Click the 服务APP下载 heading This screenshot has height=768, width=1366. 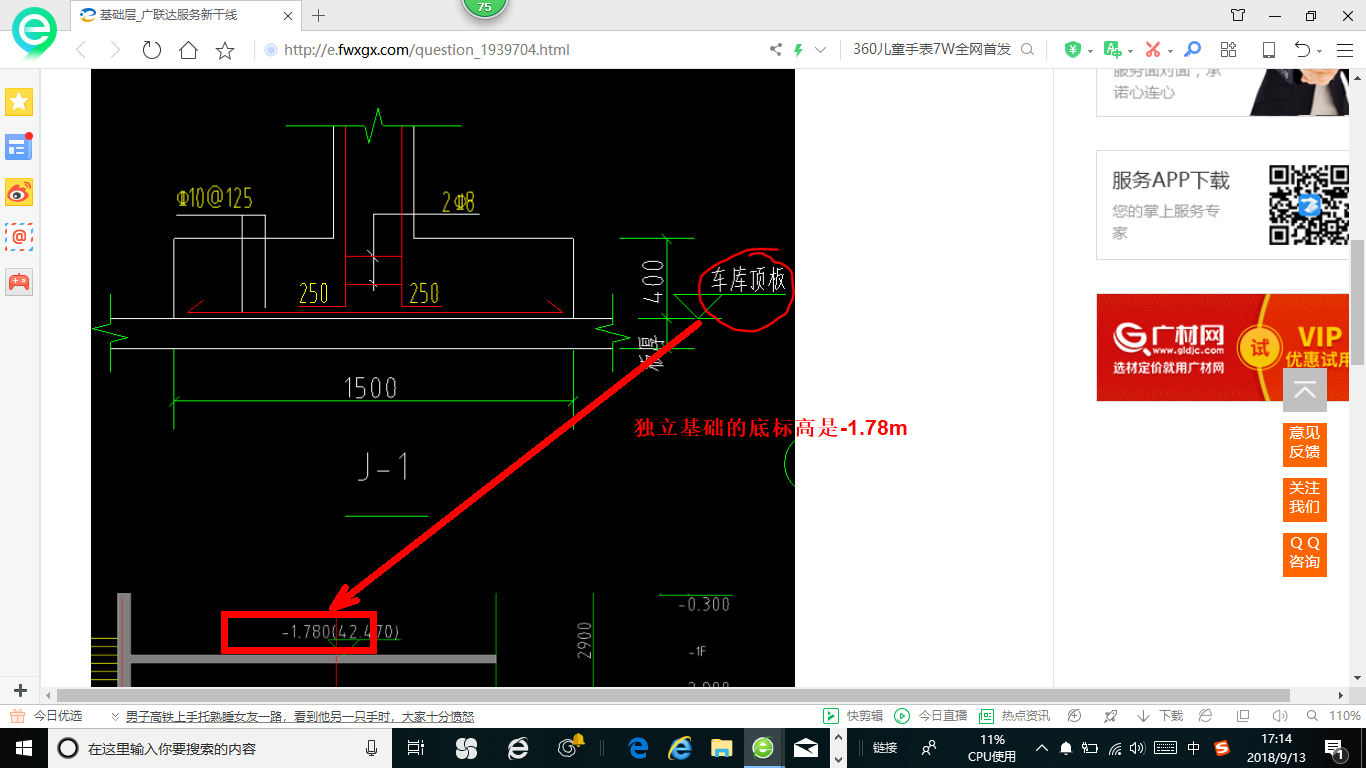1171,180
